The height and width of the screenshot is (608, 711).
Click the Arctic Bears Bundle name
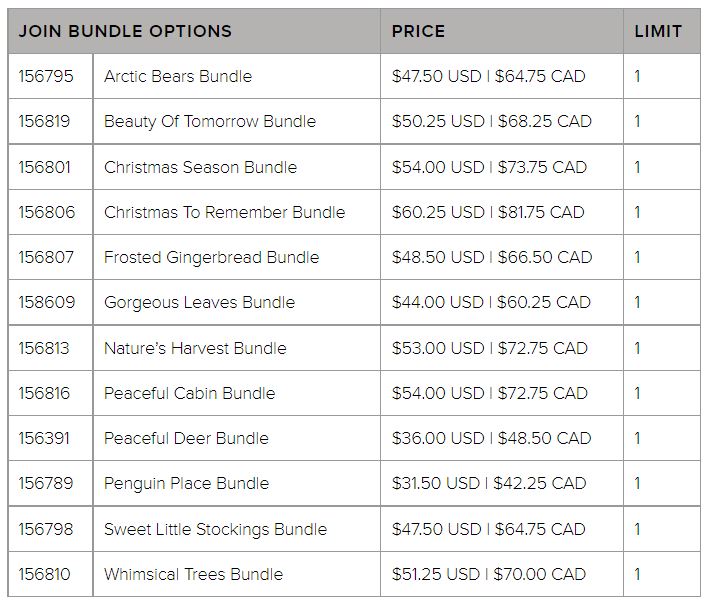click(x=178, y=76)
